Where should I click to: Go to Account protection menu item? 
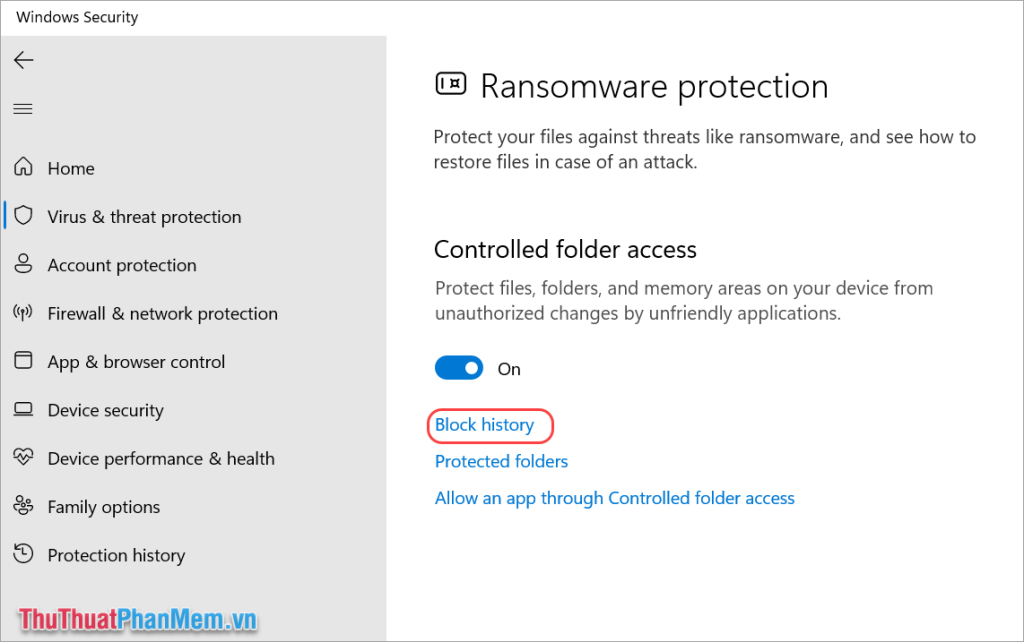tap(122, 265)
